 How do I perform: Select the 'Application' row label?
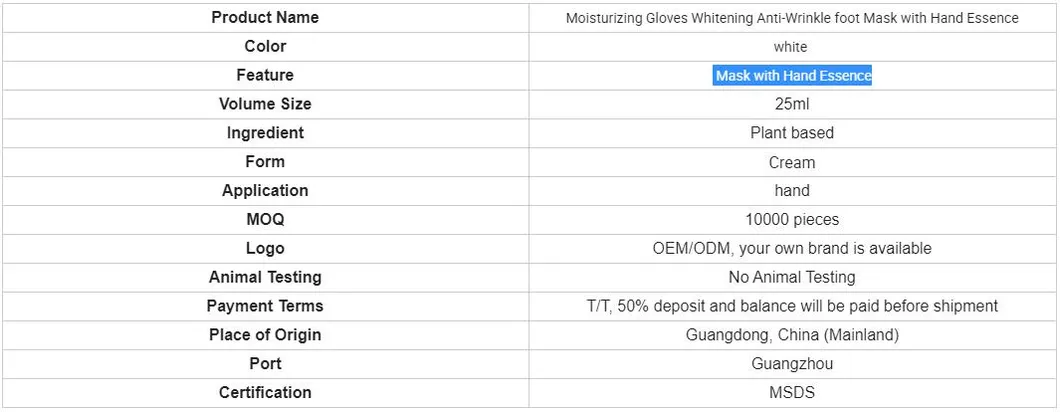pyautogui.click(x=265, y=191)
